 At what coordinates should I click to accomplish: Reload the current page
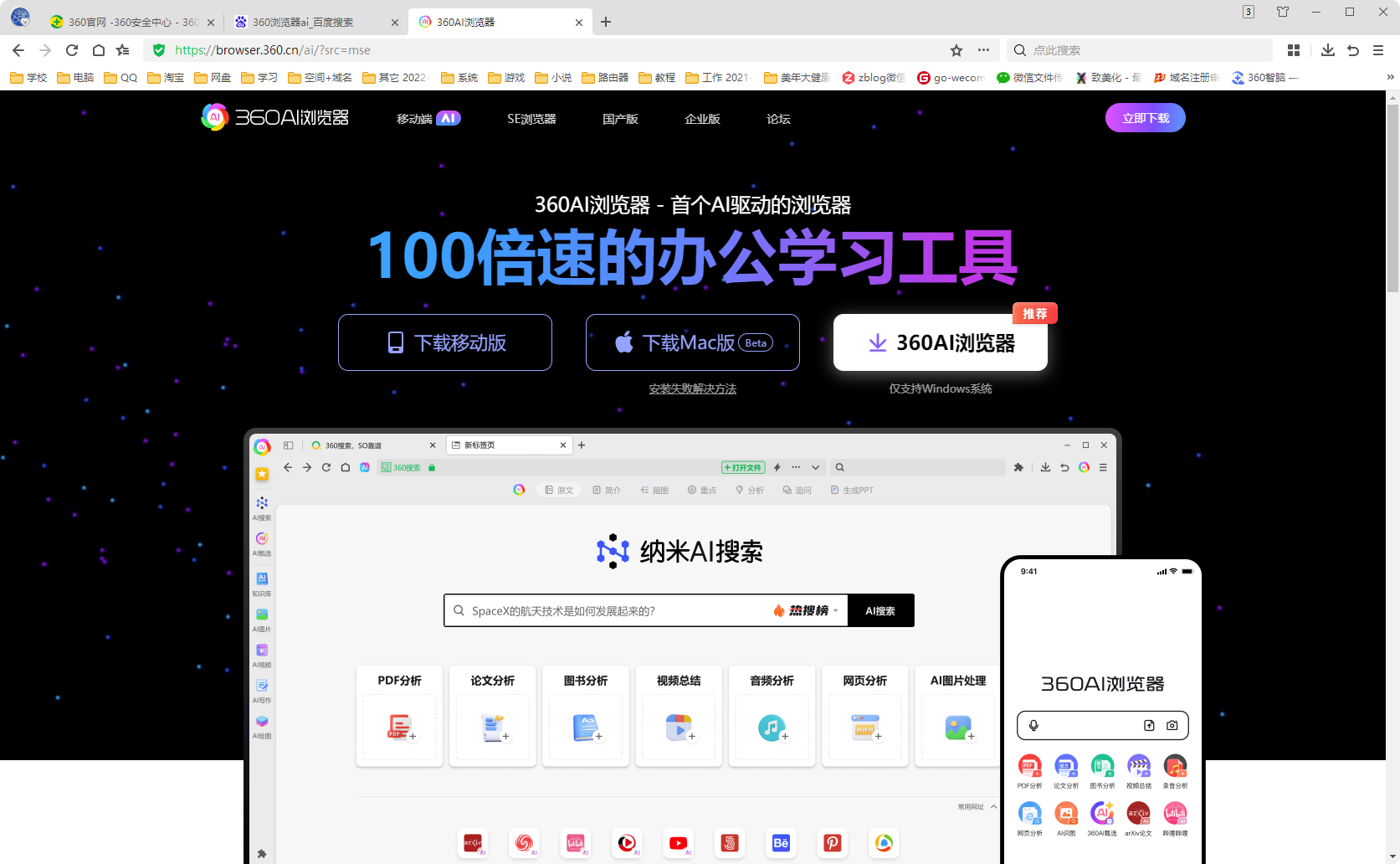point(72,50)
